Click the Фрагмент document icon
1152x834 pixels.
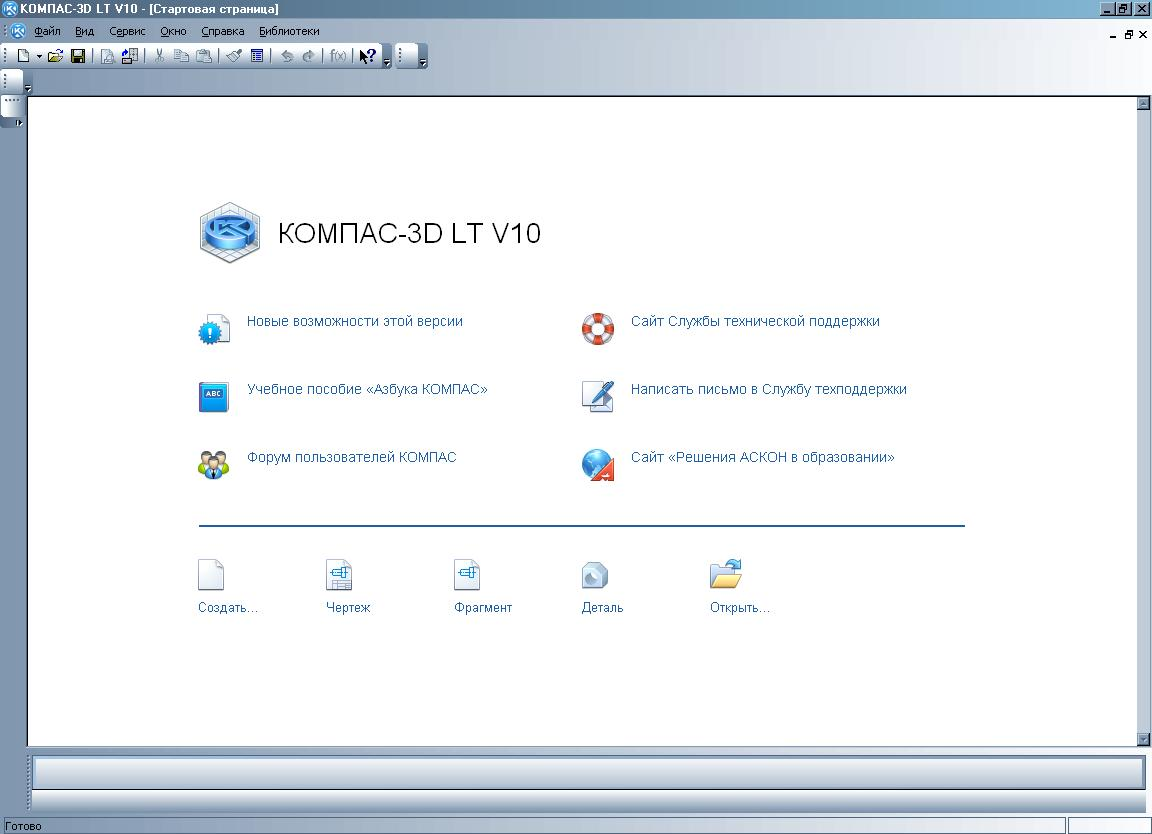coord(467,575)
